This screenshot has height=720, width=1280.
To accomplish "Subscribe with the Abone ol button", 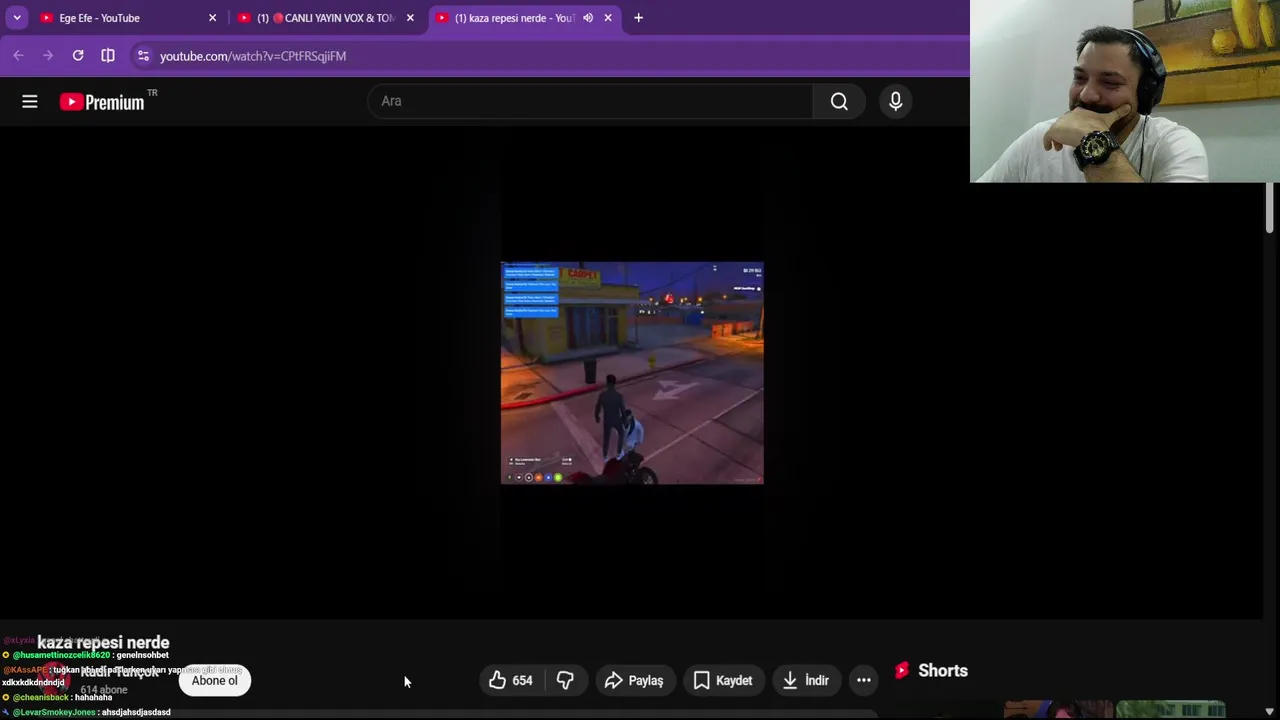I will tap(215, 680).
